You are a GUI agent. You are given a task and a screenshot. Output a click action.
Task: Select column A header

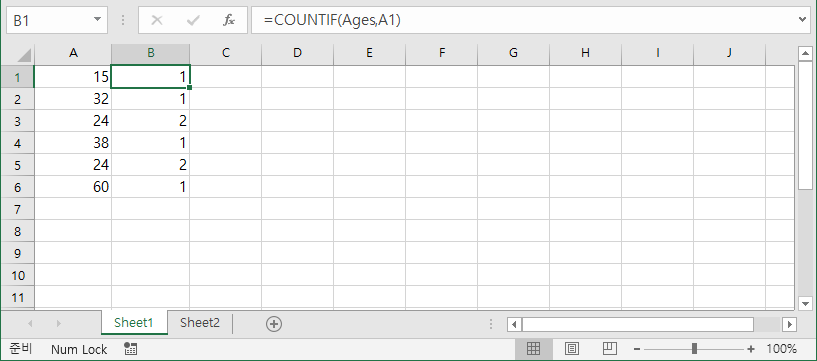[73, 53]
